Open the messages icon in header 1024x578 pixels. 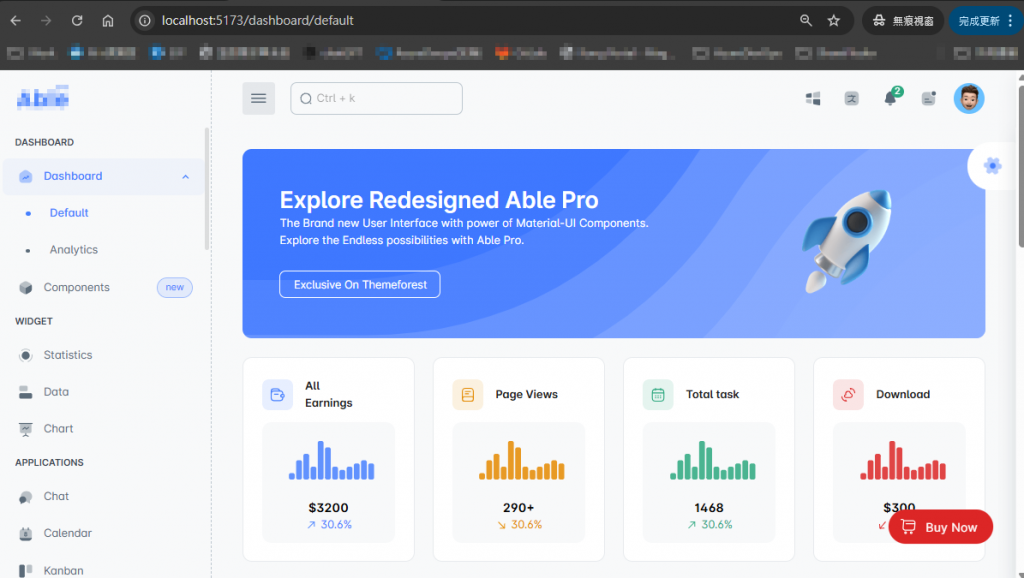[929, 99]
